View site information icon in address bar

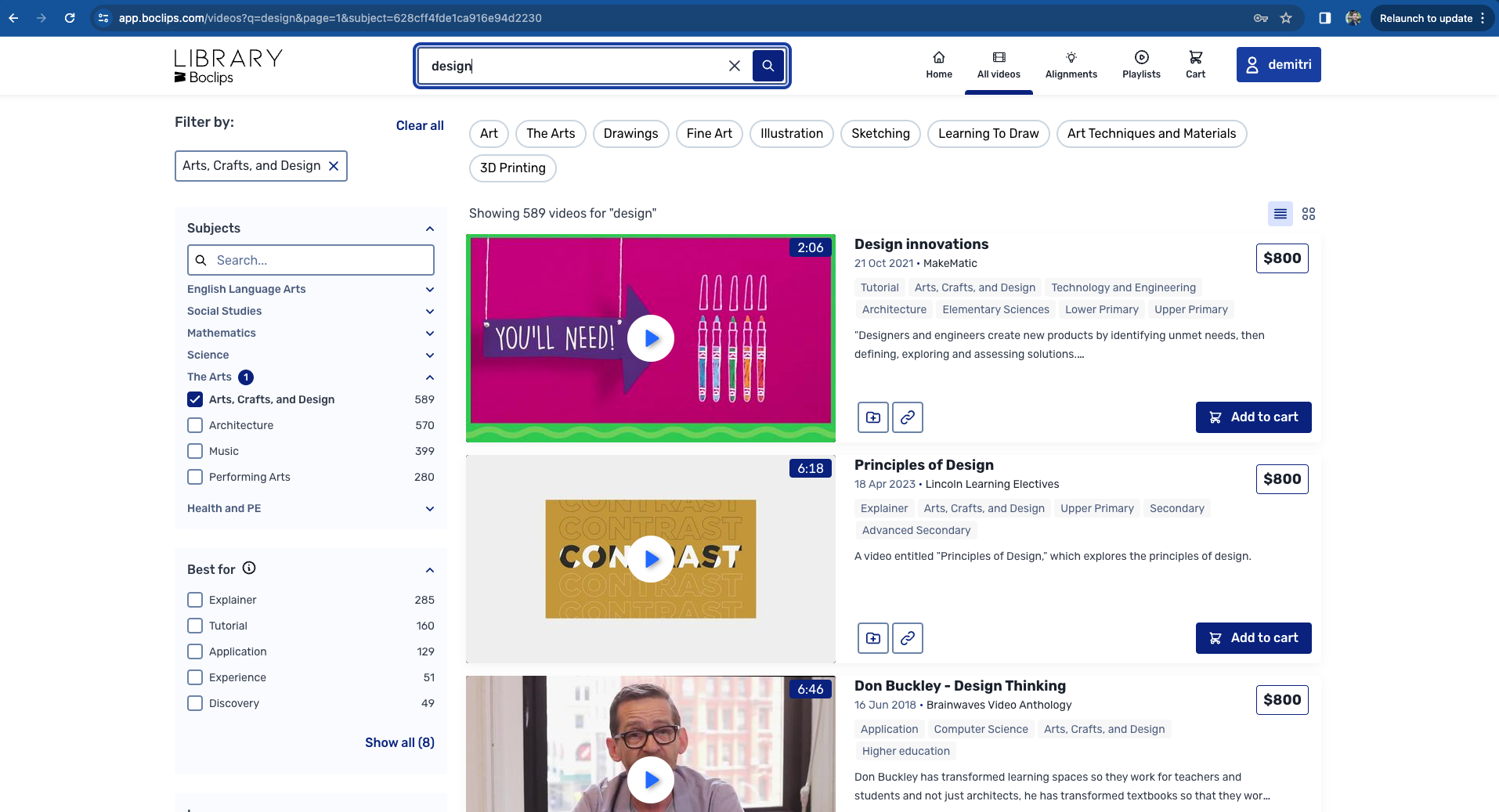pyautogui.click(x=103, y=18)
